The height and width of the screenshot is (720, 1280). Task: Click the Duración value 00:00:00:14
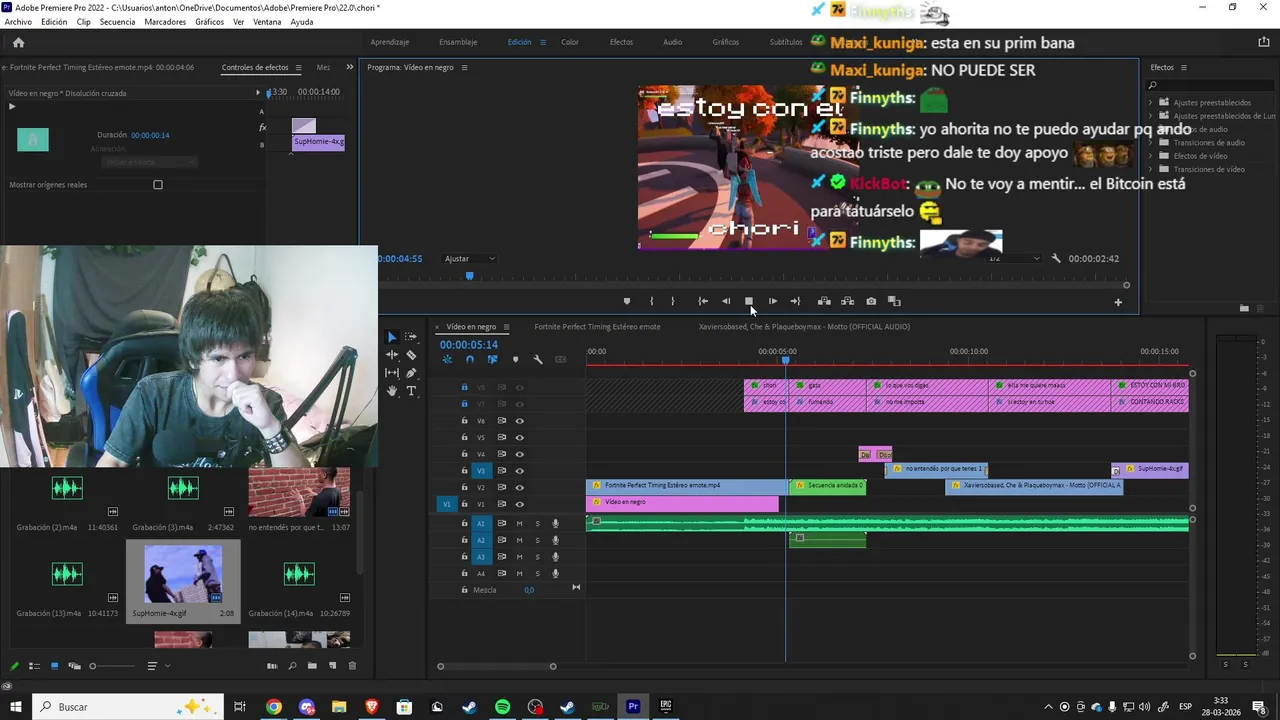(x=150, y=135)
